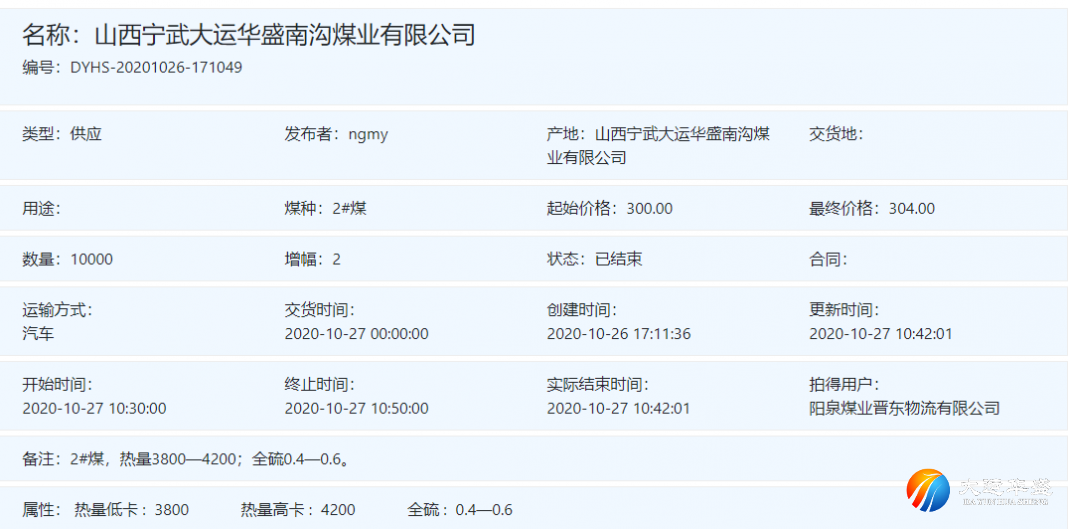Click the start time 2020-10-27 10:30:00

(x=94, y=408)
